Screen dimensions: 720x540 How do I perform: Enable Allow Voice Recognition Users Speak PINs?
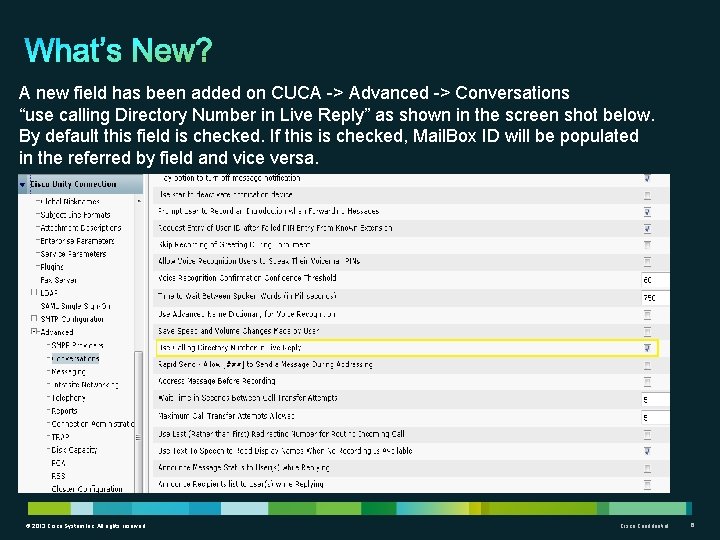pyautogui.click(x=647, y=262)
